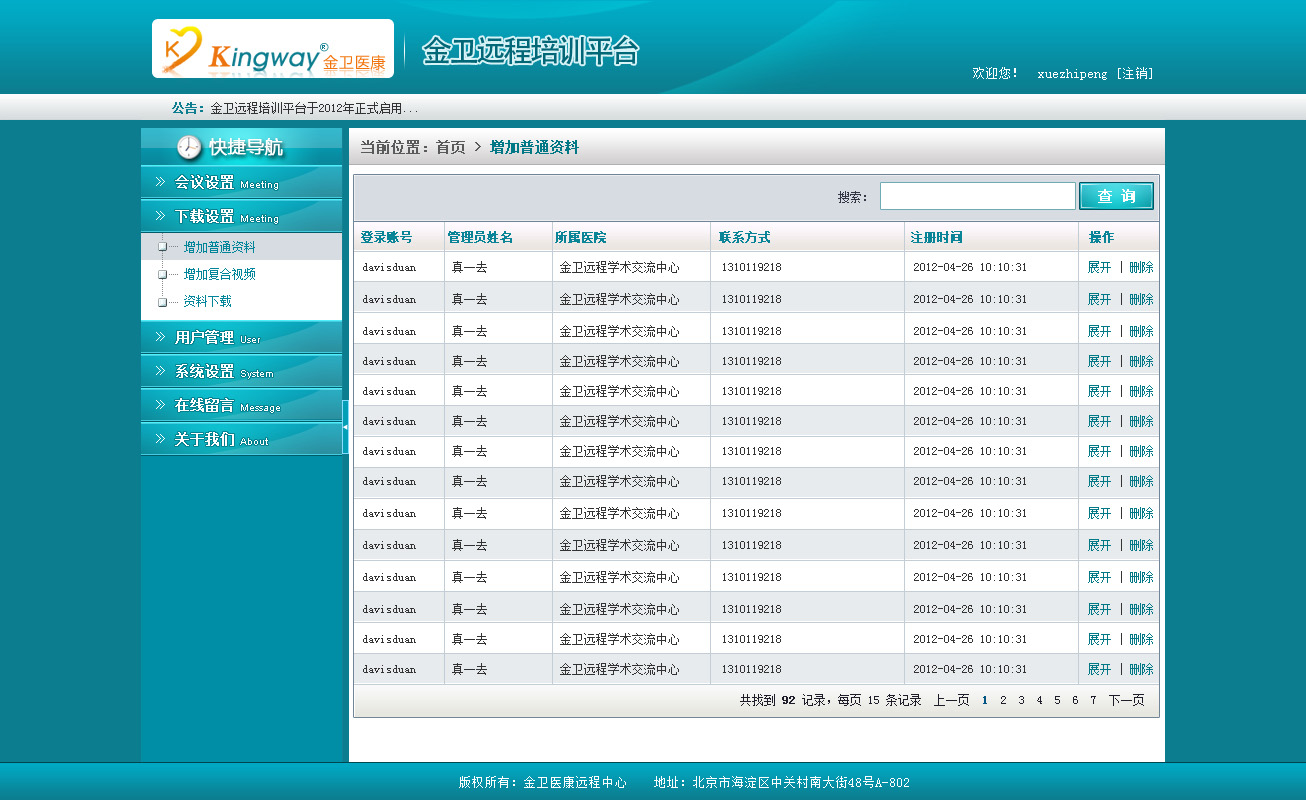Click 展开 in the last table row

pos(1099,669)
